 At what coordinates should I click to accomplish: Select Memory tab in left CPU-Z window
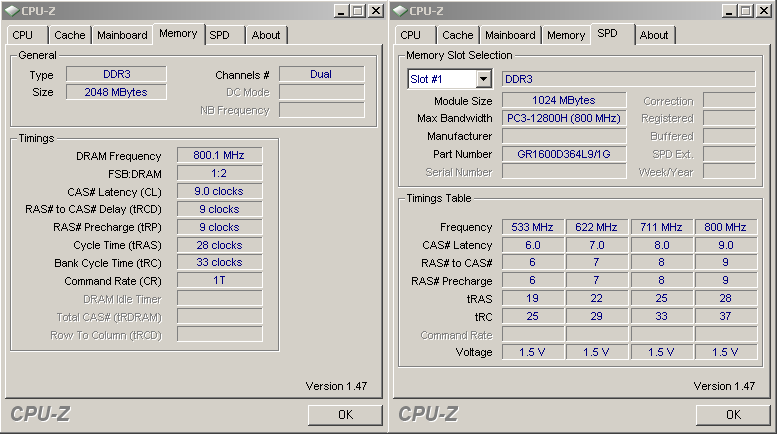pos(178,34)
